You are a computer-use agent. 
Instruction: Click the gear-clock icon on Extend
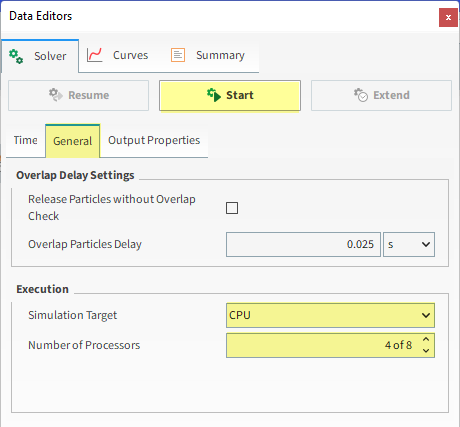pyautogui.click(x=361, y=95)
